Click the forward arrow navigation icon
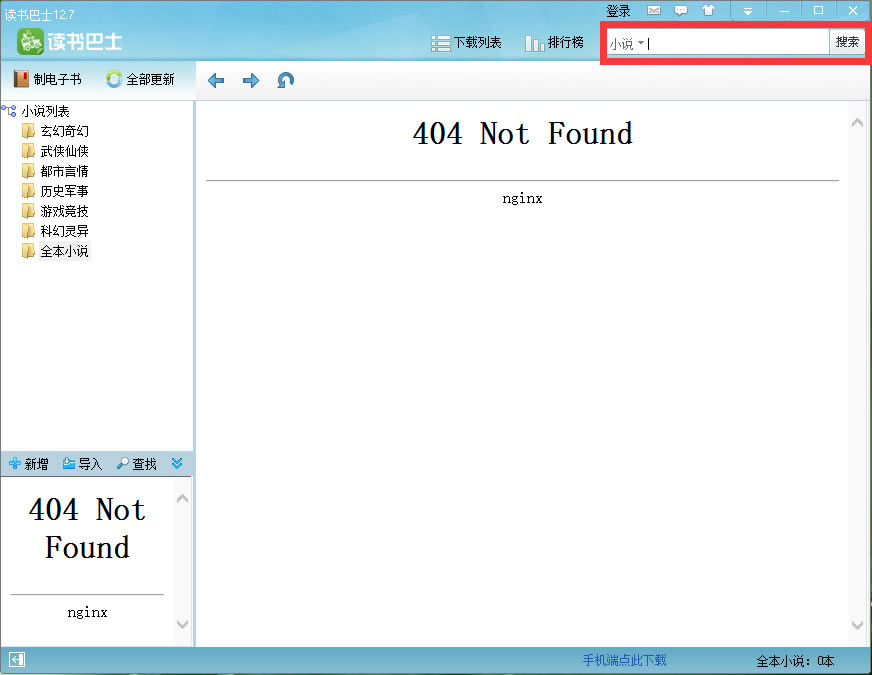The height and width of the screenshot is (675, 872). click(251, 80)
